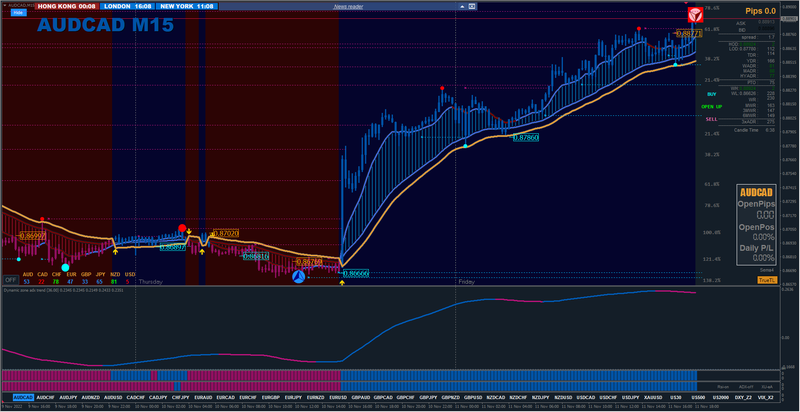This screenshot has width=800, height=412.
Task: Click the AUDCAD trade info panel header
Action: tap(756, 192)
